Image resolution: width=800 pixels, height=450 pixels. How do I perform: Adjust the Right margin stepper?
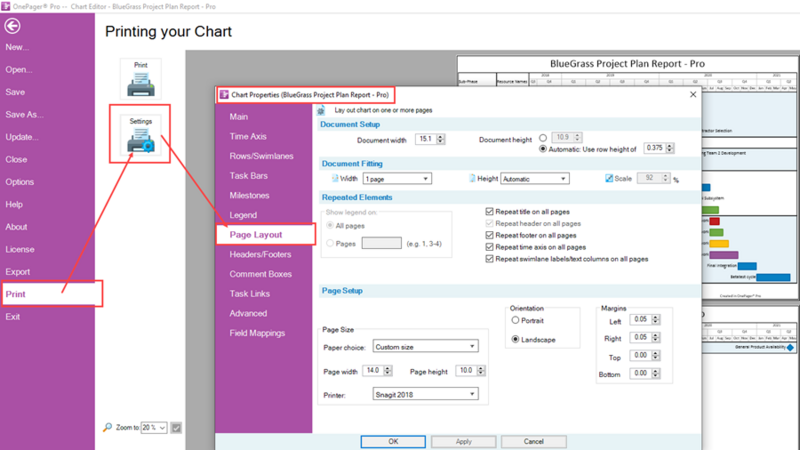tap(656, 337)
